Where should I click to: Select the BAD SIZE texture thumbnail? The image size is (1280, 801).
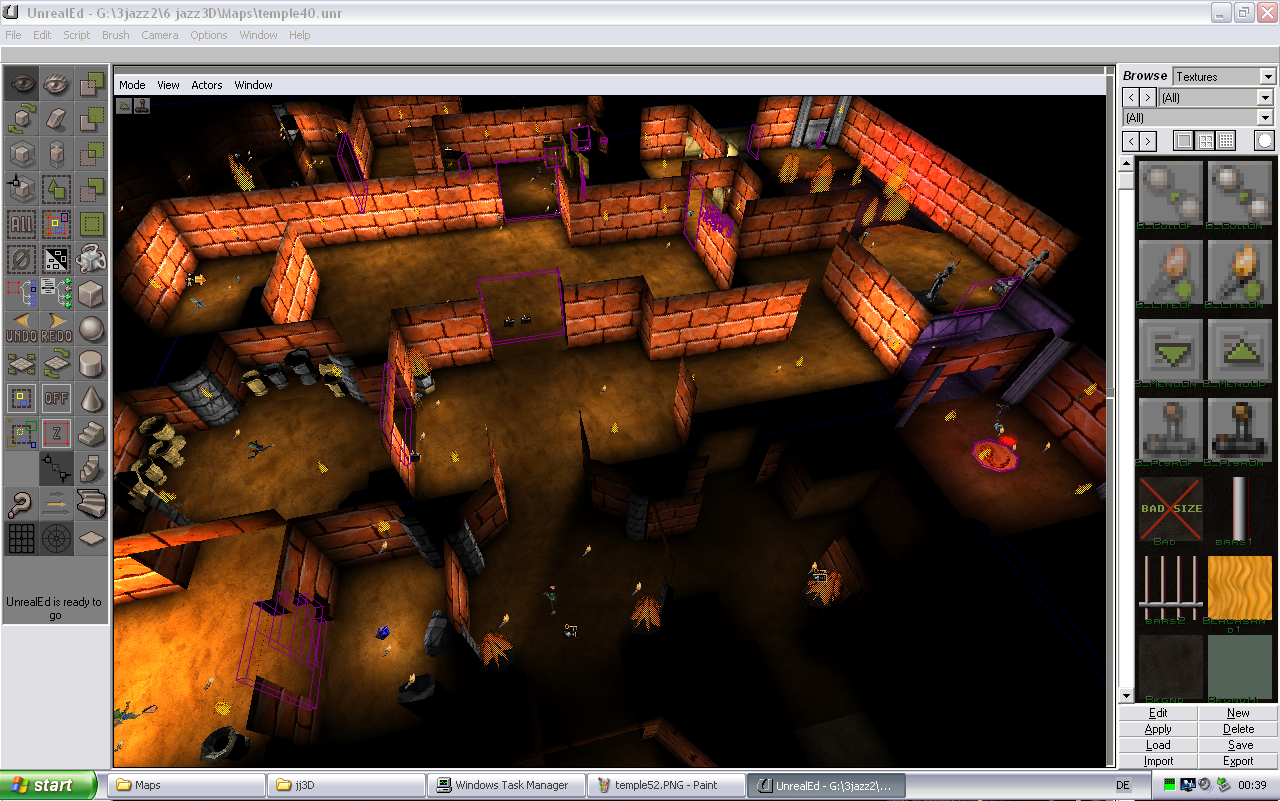[x=1170, y=509]
